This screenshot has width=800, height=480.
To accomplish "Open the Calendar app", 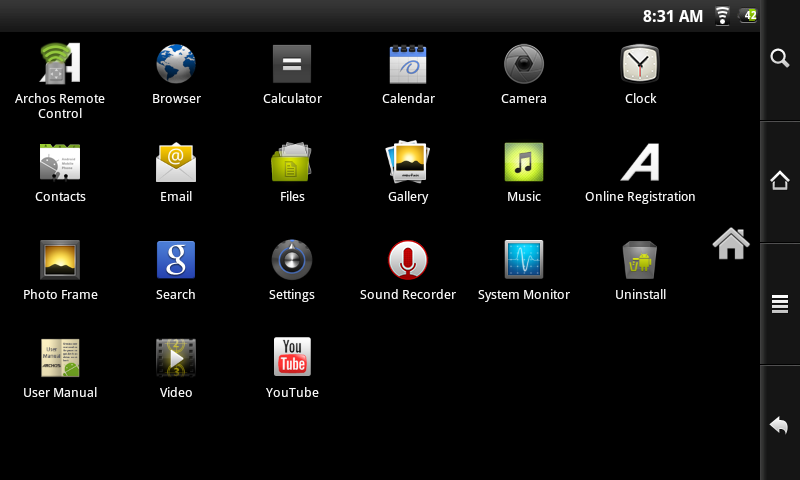I will pyautogui.click(x=408, y=65).
